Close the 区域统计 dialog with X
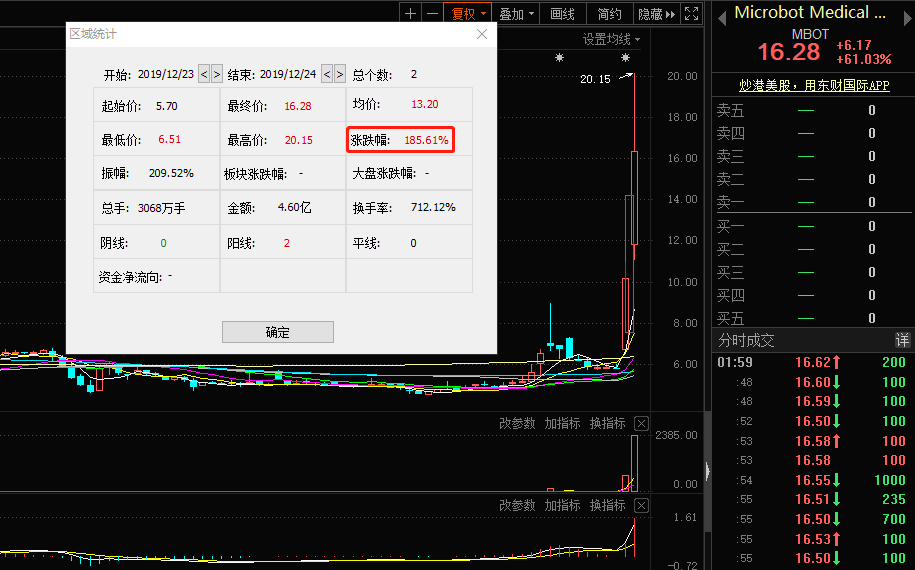Viewport: 915px width, 570px height. pyautogui.click(x=482, y=34)
